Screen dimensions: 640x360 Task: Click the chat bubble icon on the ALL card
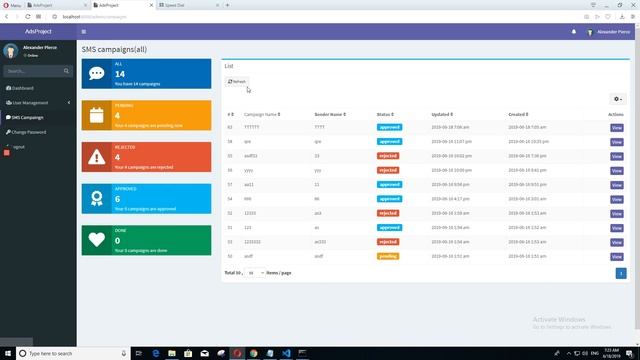pos(97,73)
